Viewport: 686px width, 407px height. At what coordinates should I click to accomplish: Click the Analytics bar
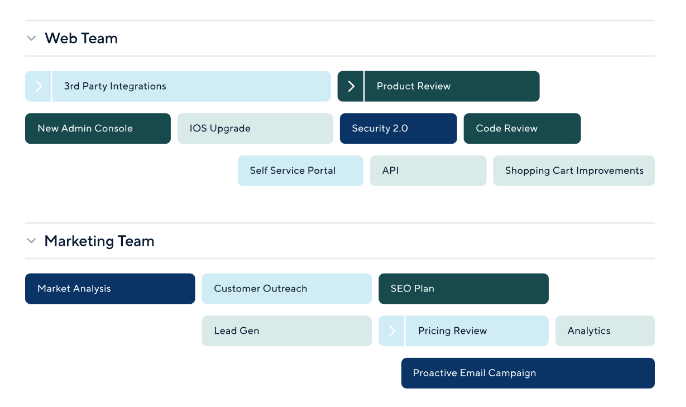point(605,331)
